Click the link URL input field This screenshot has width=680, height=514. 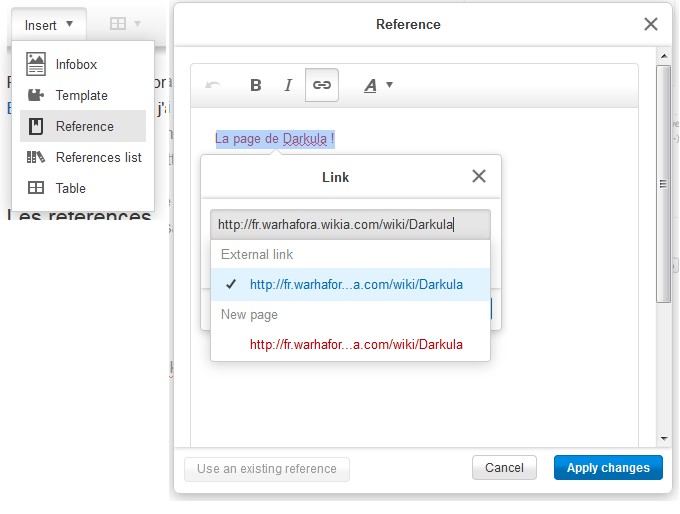click(350, 225)
